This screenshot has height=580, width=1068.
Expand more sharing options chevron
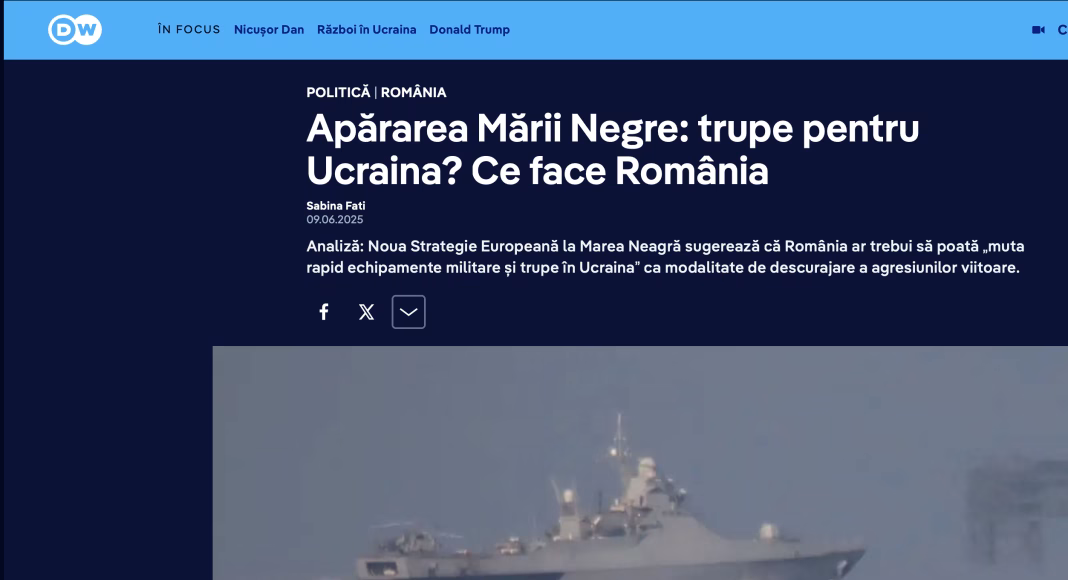click(x=409, y=312)
